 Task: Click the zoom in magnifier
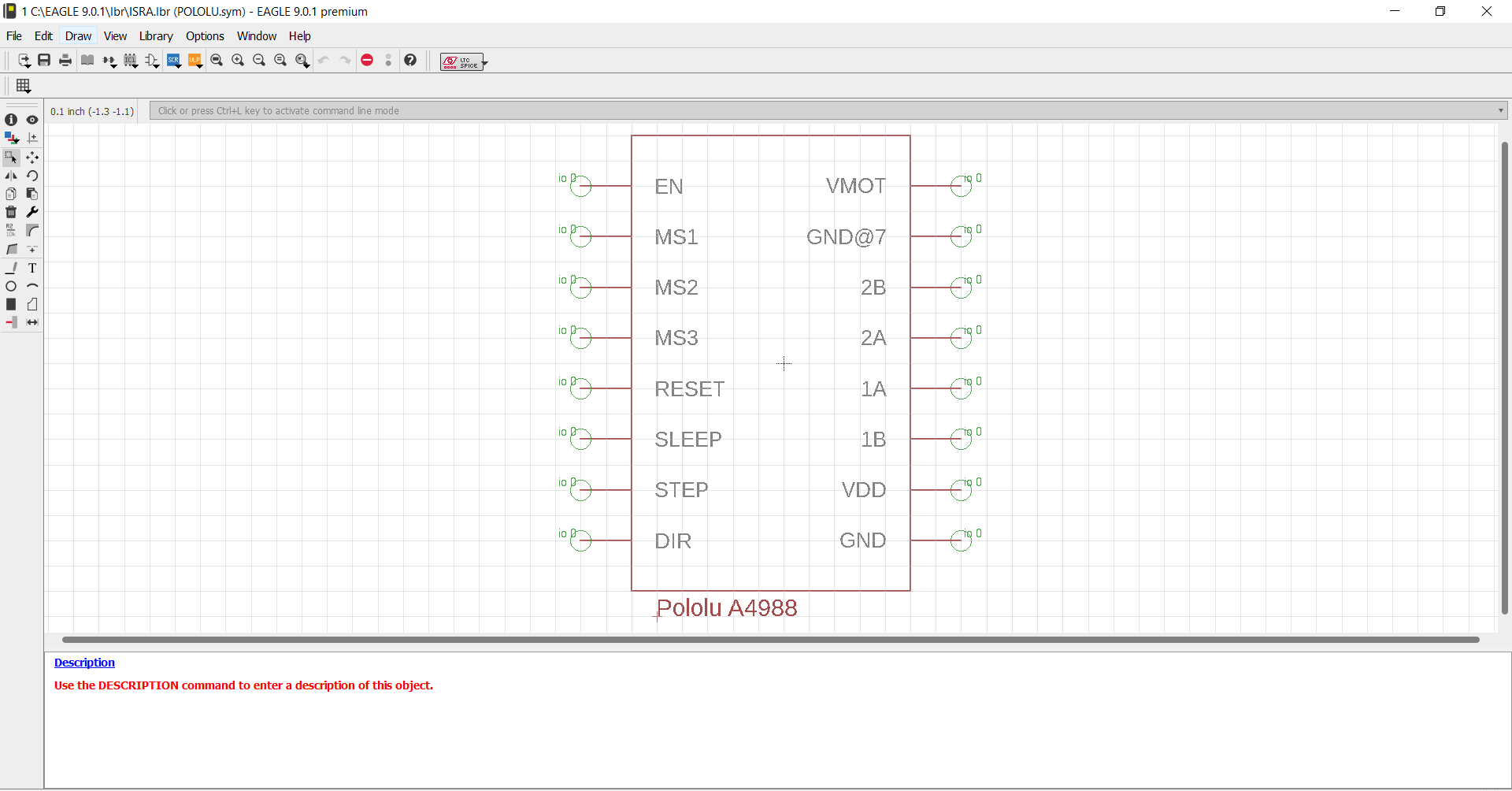pyautogui.click(x=238, y=60)
